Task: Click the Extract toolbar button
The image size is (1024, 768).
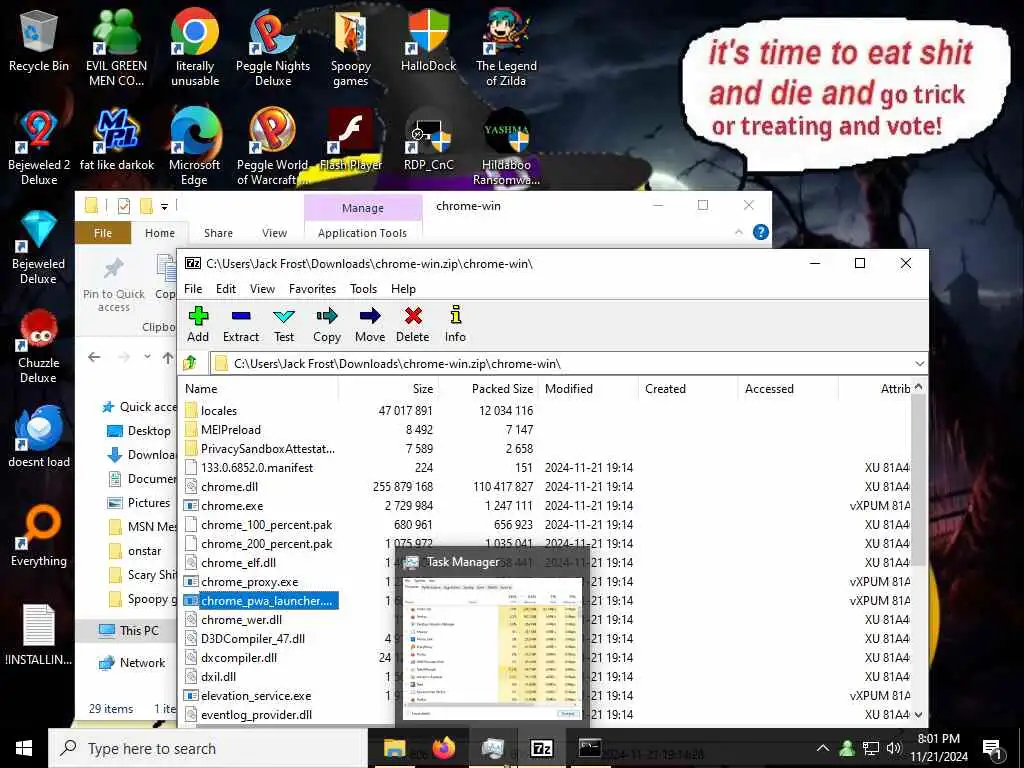Action: (x=241, y=325)
